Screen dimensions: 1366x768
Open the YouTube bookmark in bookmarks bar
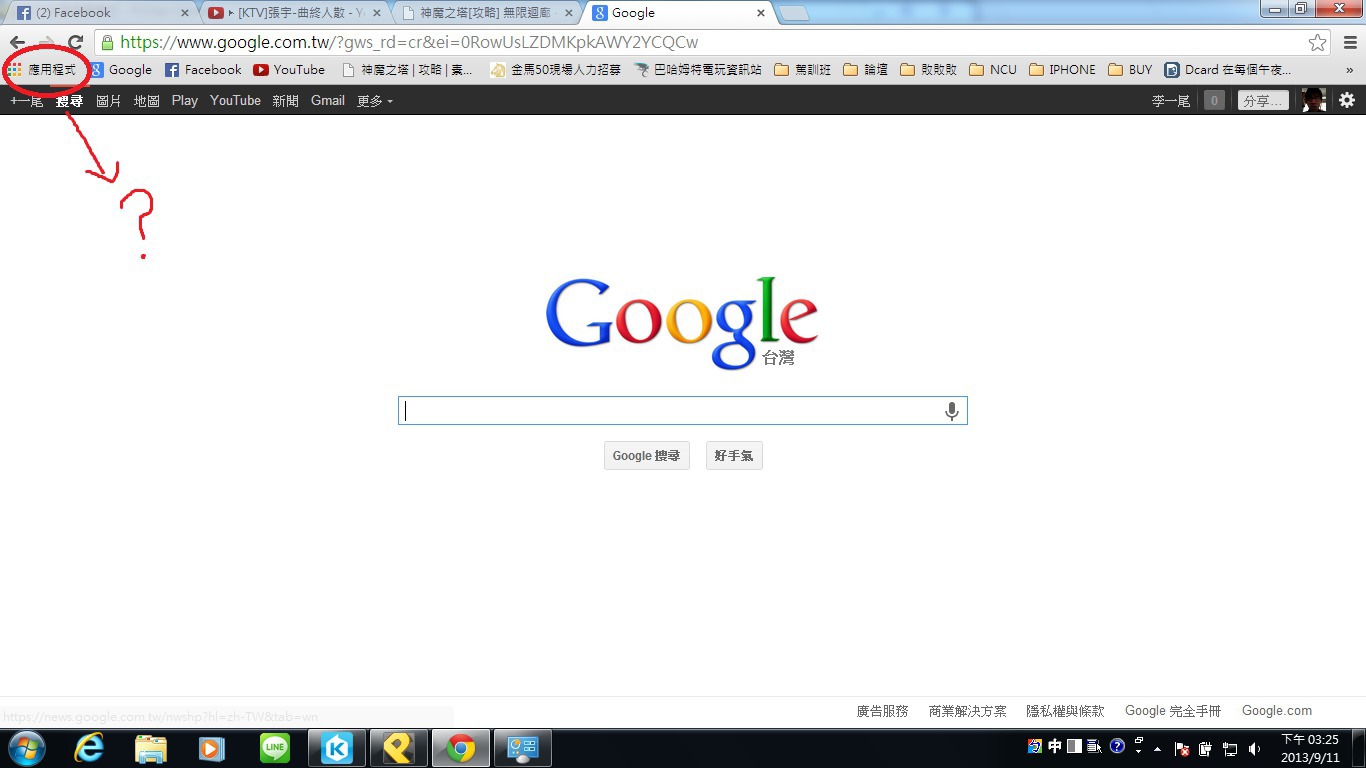coord(289,70)
